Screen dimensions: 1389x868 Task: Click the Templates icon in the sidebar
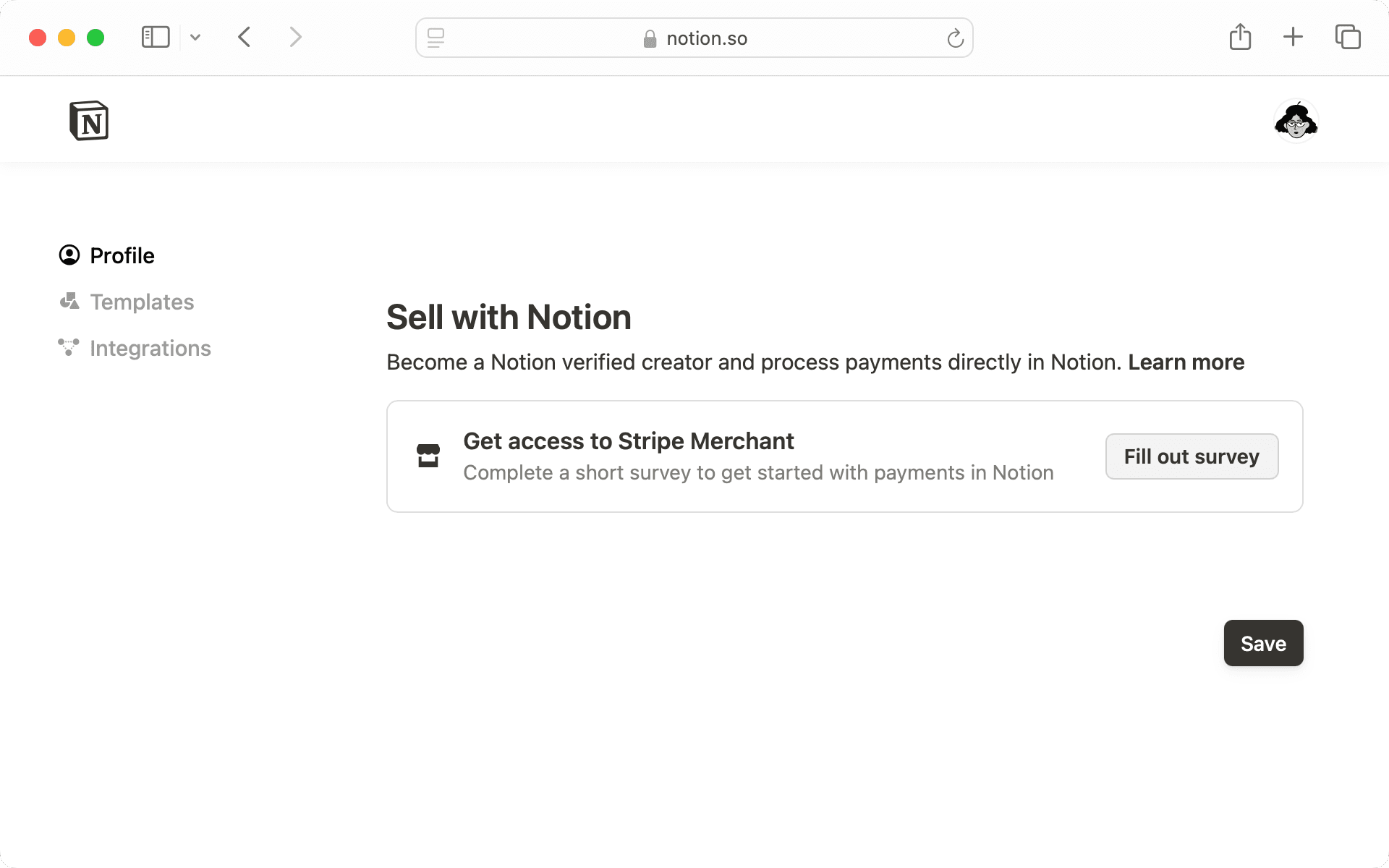click(69, 302)
